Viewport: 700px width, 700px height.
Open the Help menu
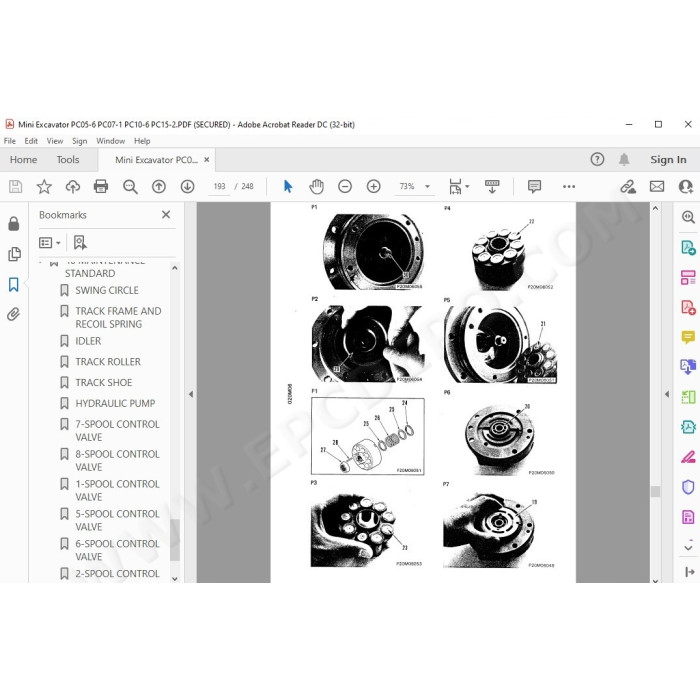[x=142, y=141]
